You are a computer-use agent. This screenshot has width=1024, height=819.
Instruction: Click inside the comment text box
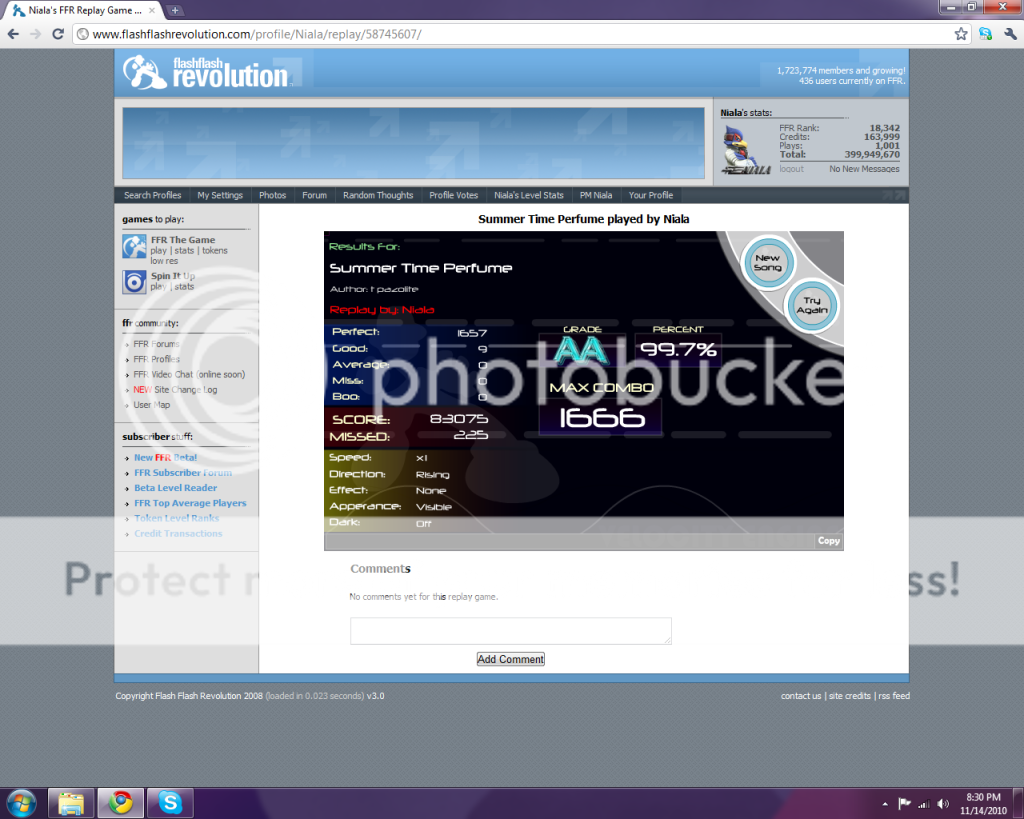510,631
